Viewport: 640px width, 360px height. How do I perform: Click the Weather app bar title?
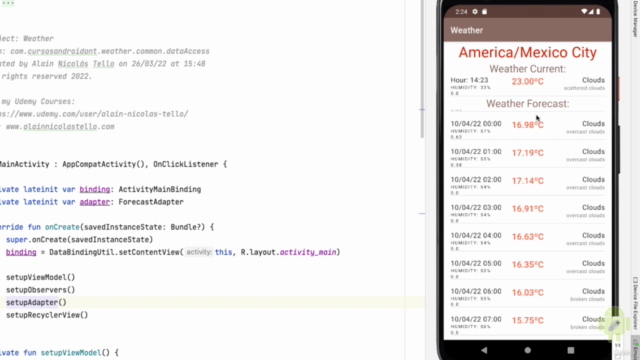click(x=467, y=30)
